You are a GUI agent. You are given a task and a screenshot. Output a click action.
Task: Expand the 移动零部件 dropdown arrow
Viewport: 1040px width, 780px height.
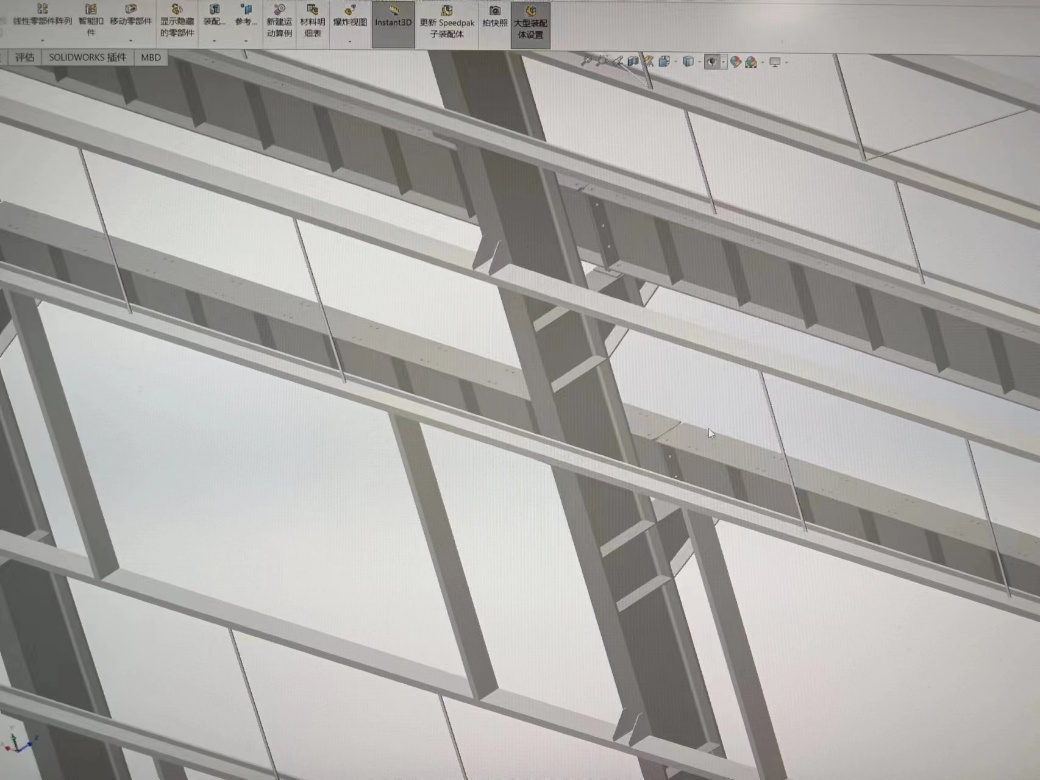click(131, 41)
